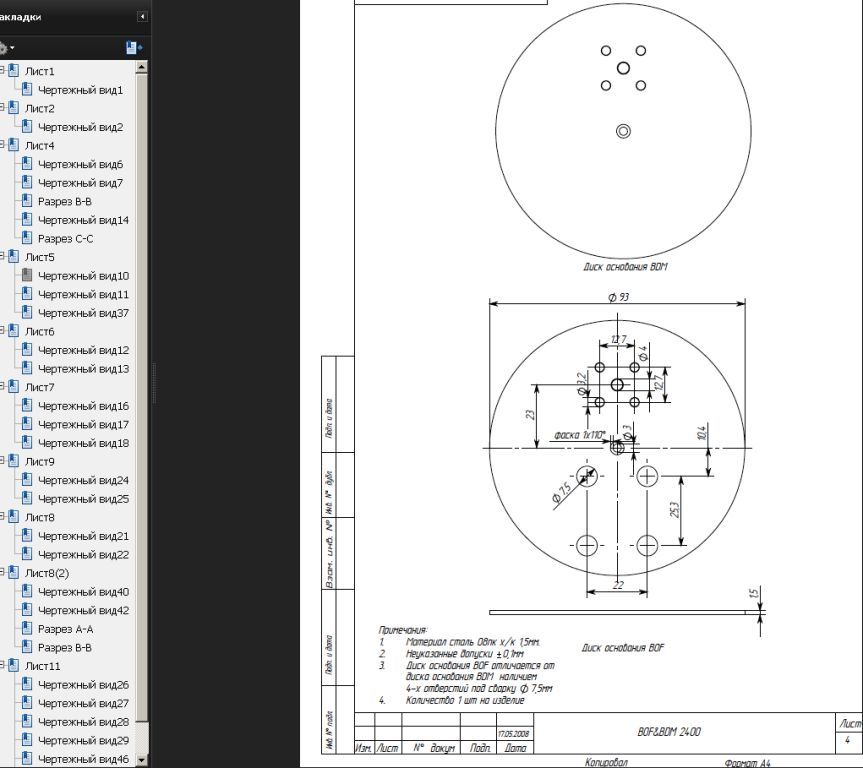Click the Лист4 bookmark icon
The image size is (863, 768).
pos(14,145)
